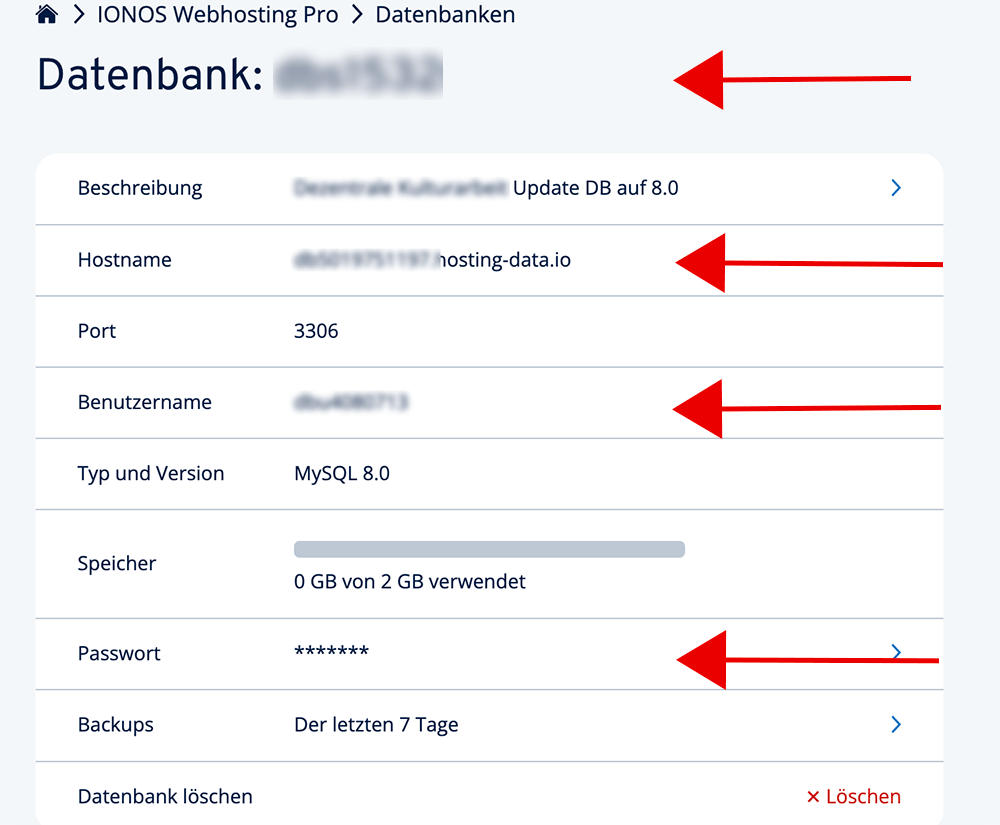Image resolution: width=1000 pixels, height=825 pixels.
Task: Click the home icon in the breadcrumb
Action: (x=46, y=15)
